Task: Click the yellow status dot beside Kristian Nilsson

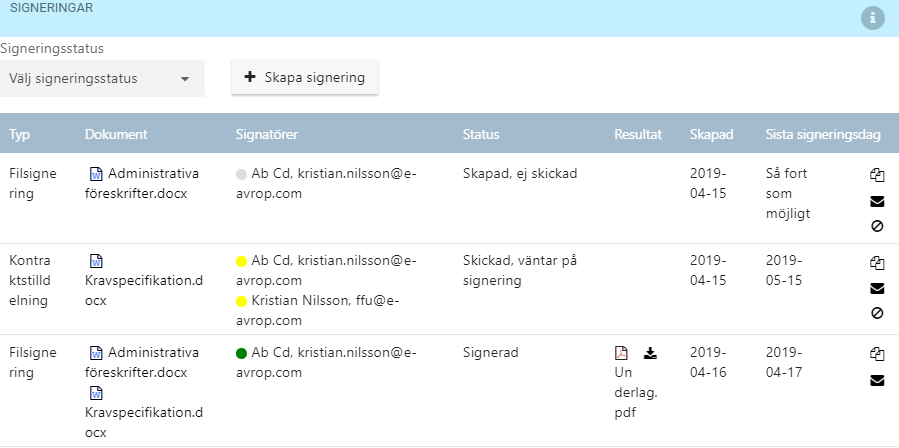Action: [241, 302]
